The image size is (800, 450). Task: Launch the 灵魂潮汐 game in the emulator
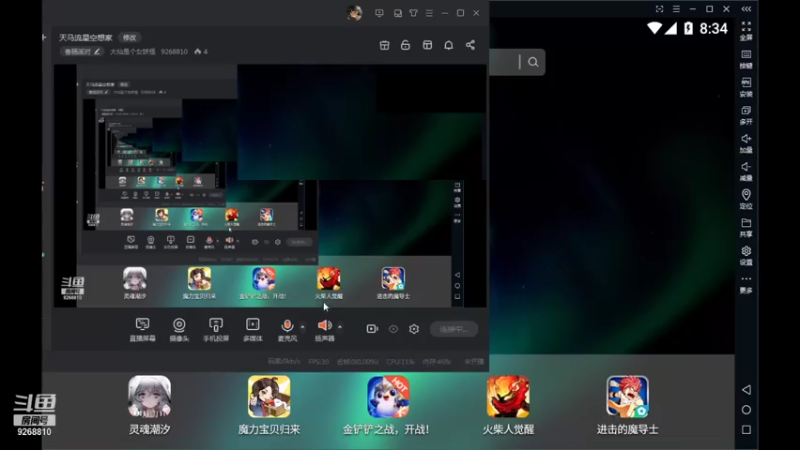click(x=149, y=406)
